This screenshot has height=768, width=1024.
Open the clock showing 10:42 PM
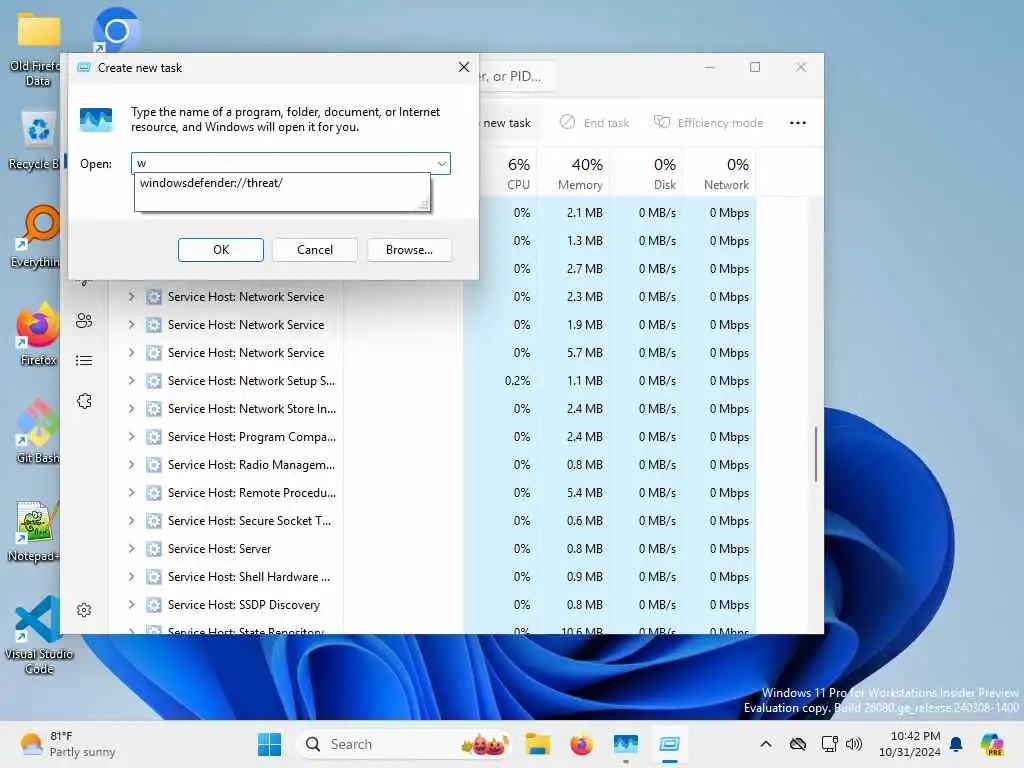coord(909,744)
